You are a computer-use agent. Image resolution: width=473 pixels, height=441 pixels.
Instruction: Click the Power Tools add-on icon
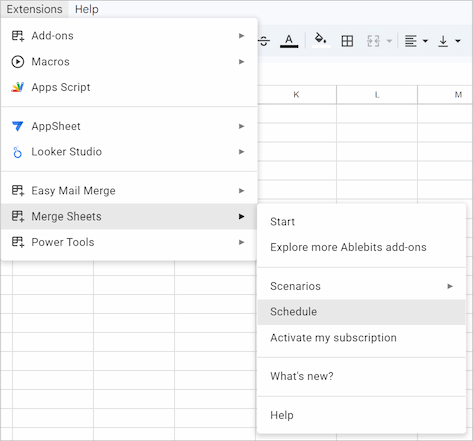pos(18,242)
